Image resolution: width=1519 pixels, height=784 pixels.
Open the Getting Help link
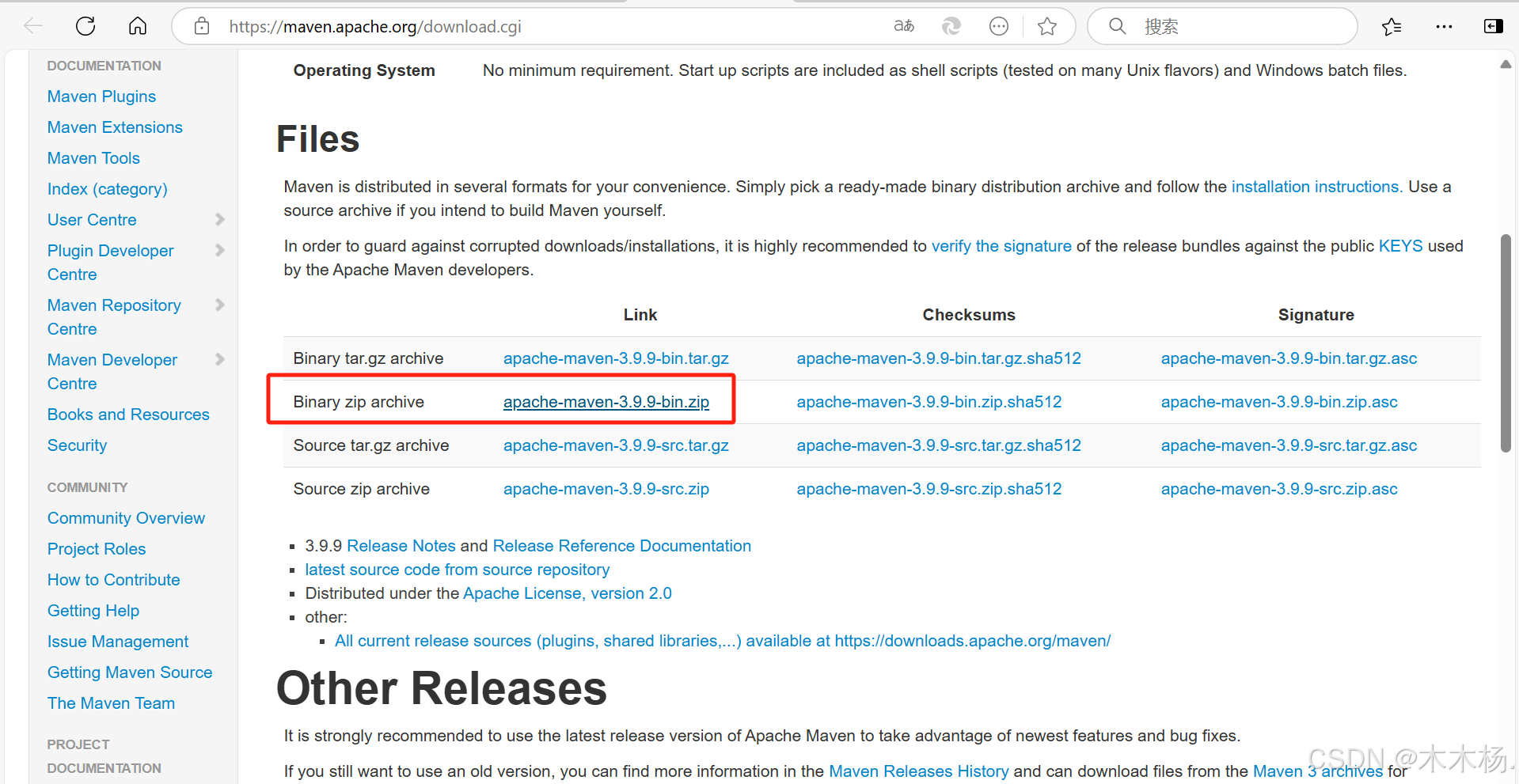click(x=93, y=611)
